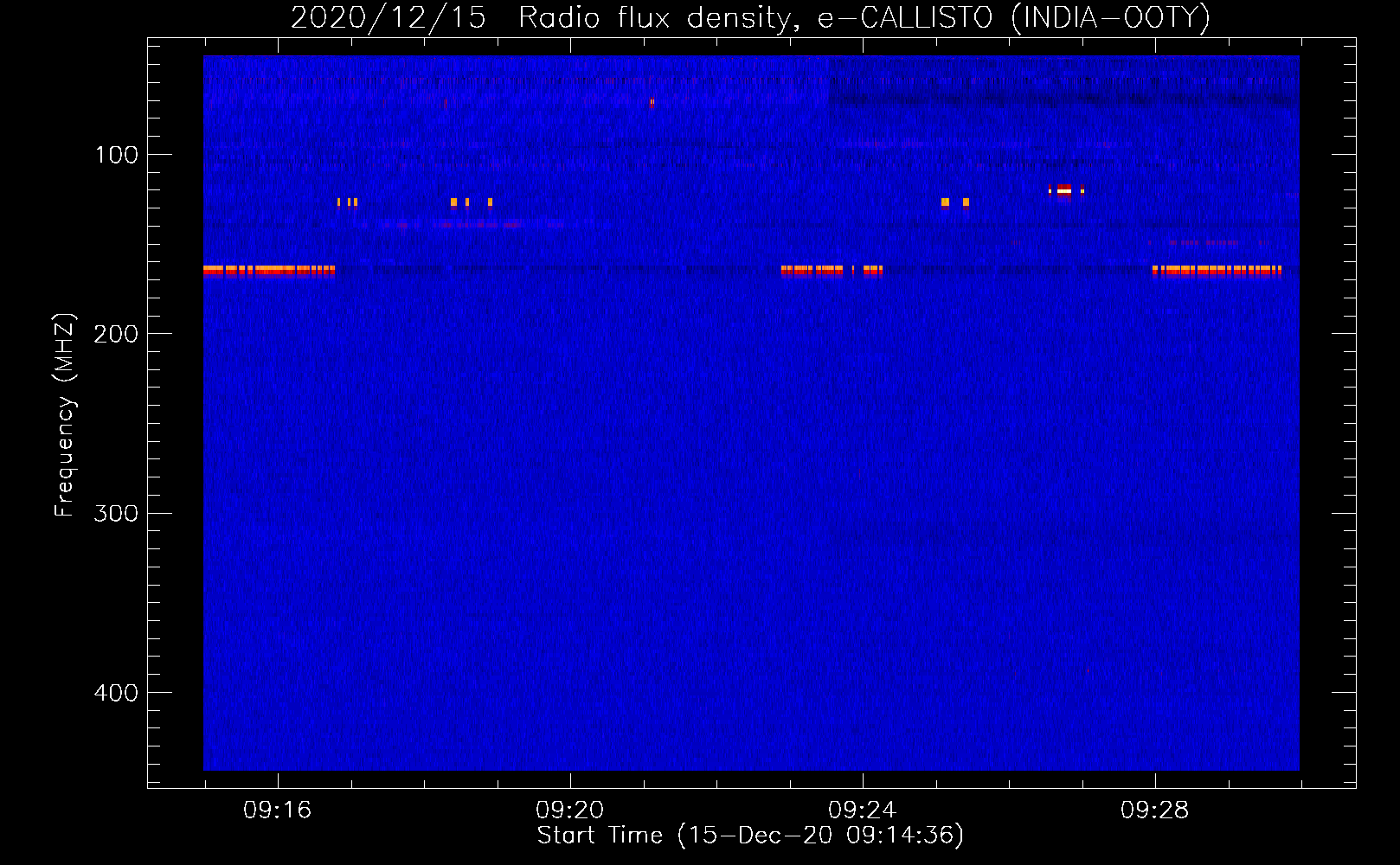The height and width of the screenshot is (865, 1400).
Task: Click the '100' frequency axis label
Action: 117,155
